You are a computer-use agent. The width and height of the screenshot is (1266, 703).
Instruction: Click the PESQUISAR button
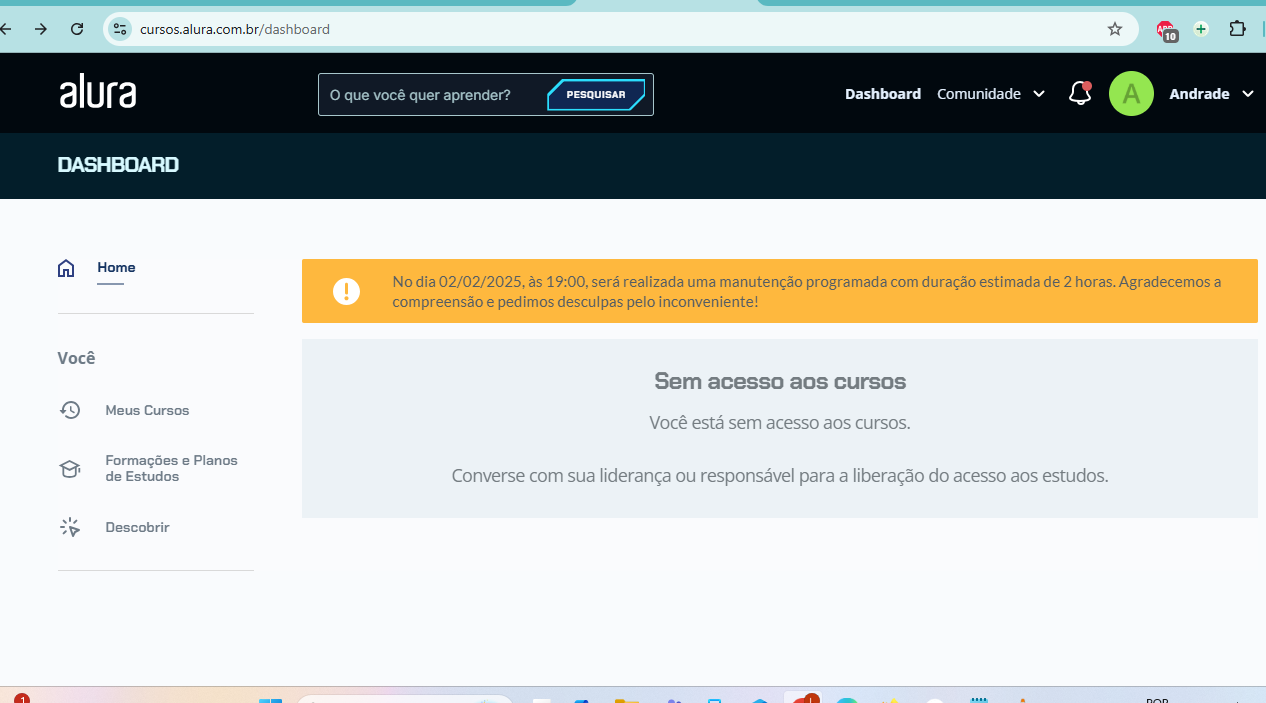pos(596,95)
